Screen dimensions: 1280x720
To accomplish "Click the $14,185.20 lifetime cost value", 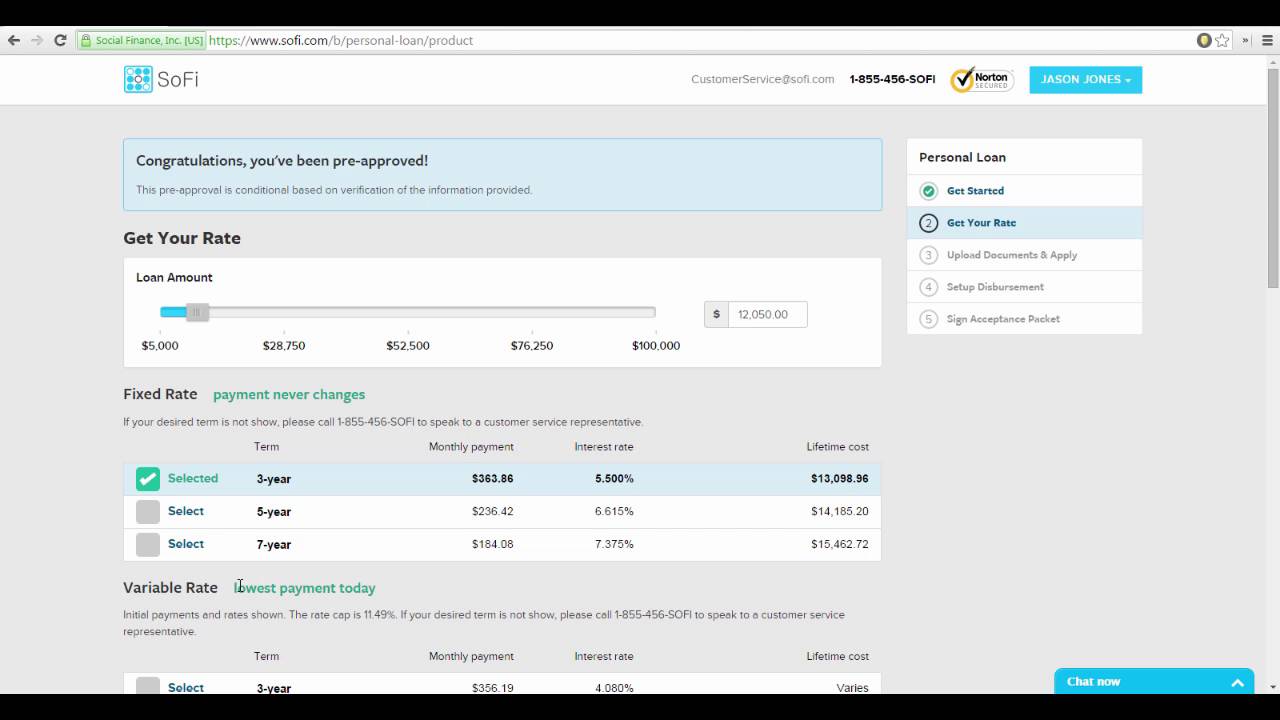I will [x=839, y=512].
